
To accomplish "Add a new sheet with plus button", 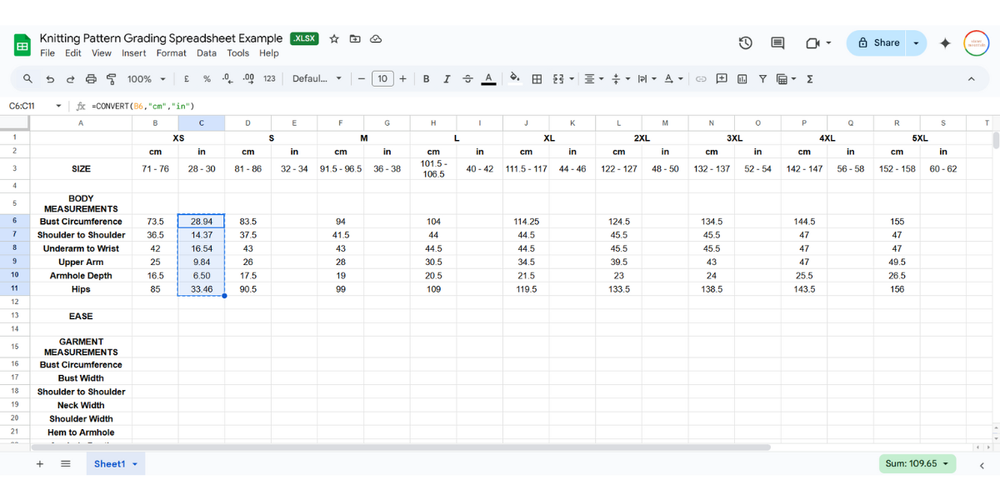I will click(40, 464).
